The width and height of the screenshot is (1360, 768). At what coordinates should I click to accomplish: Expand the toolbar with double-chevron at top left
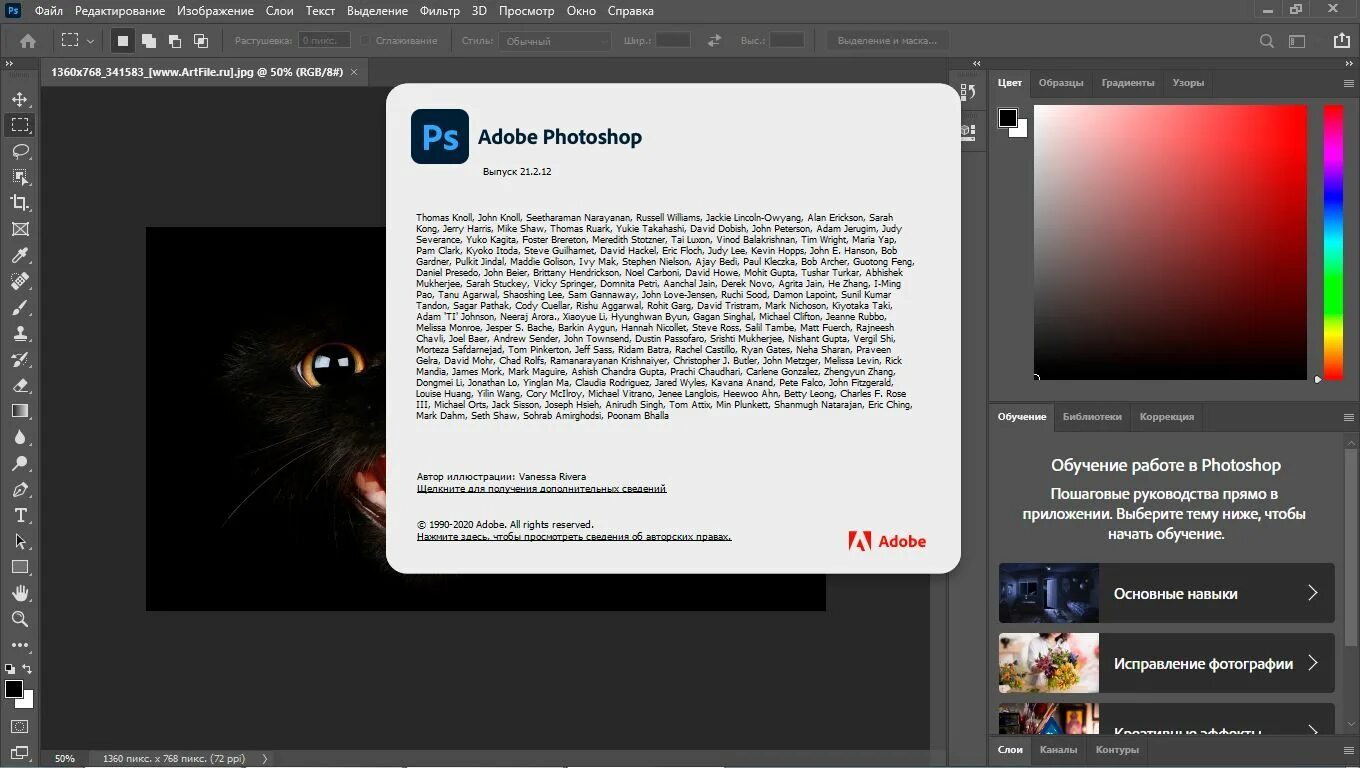[x=9, y=63]
